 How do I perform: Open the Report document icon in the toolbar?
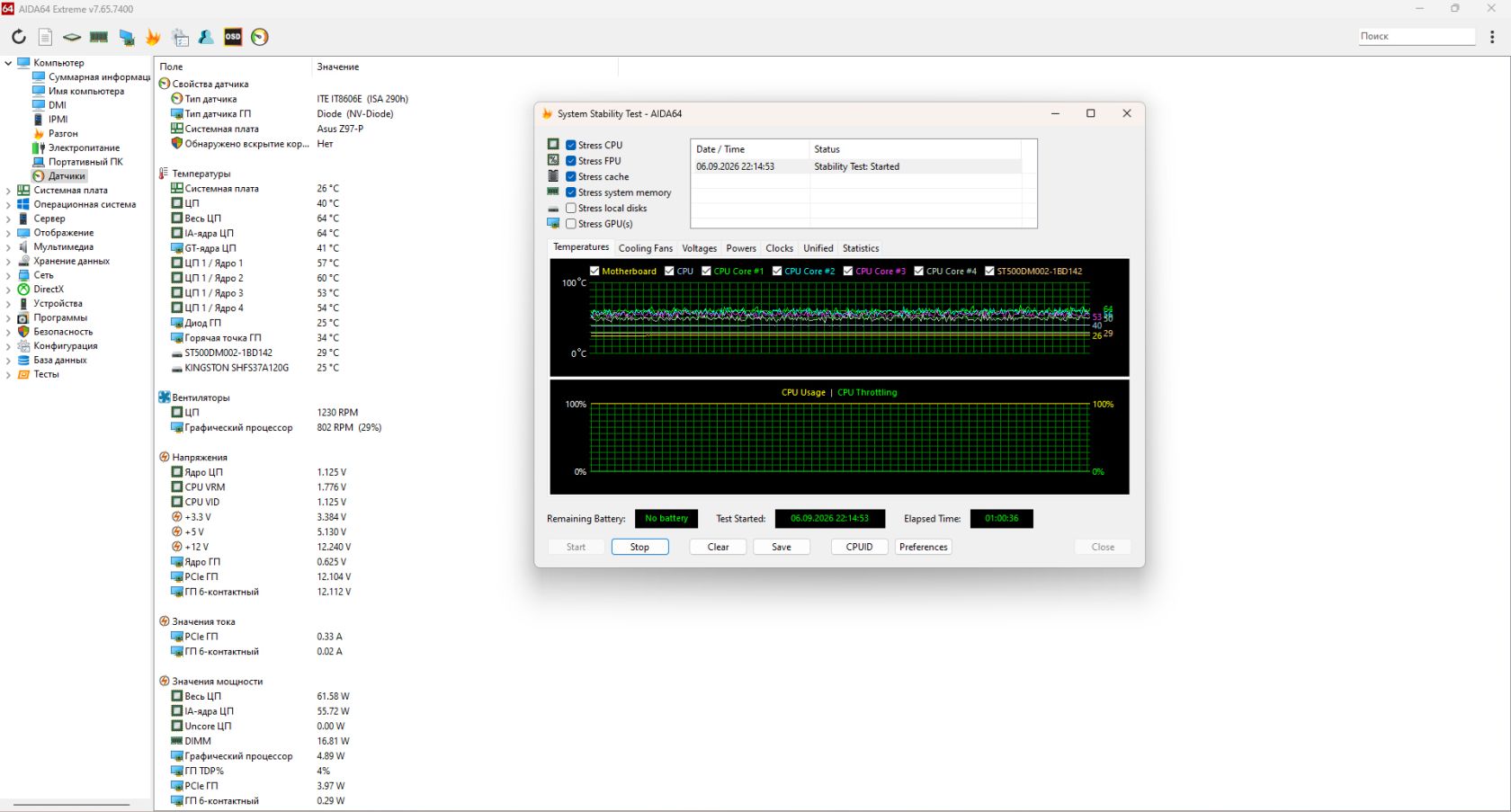pyautogui.click(x=45, y=37)
